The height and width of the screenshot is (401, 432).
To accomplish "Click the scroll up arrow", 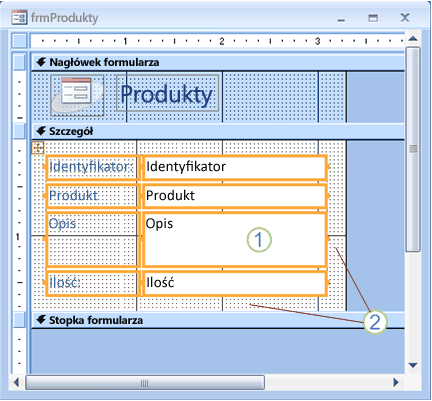I will [x=413, y=39].
